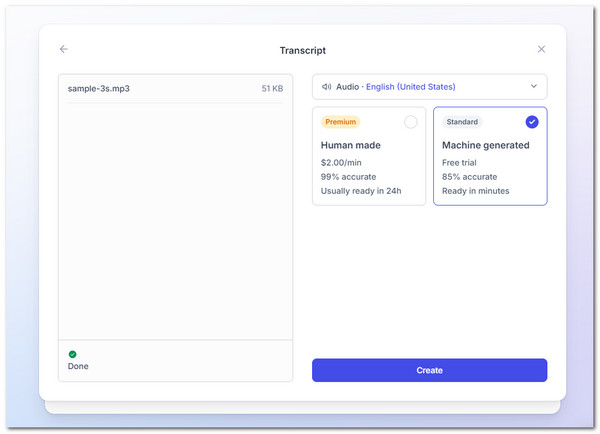Screen dimensions: 600x434
Task: Click the Transcript dialog title
Action: coord(303,51)
